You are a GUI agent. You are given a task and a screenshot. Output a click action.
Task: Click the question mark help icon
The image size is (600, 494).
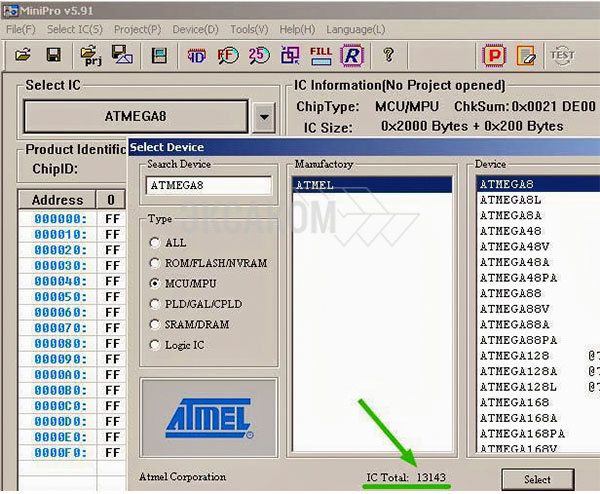click(x=388, y=55)
